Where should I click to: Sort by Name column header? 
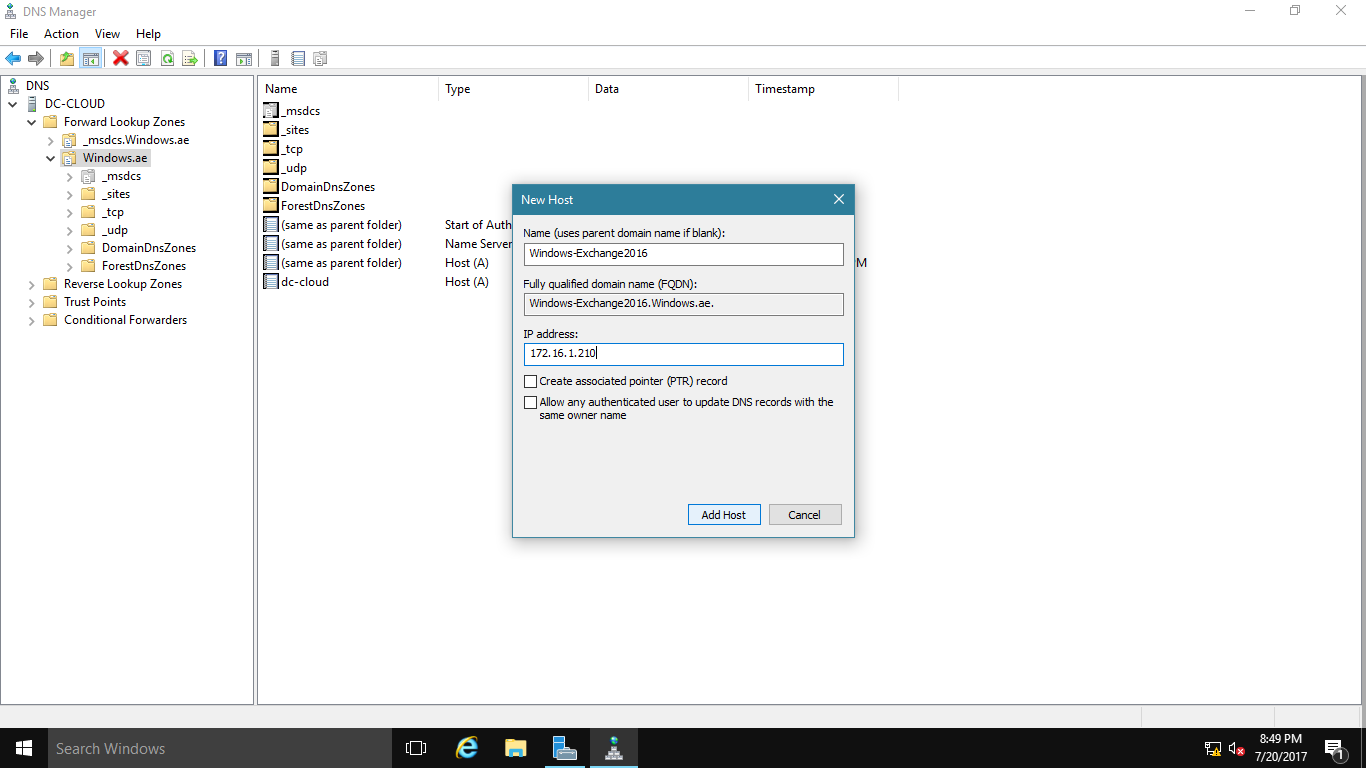(x=348, y=89)
